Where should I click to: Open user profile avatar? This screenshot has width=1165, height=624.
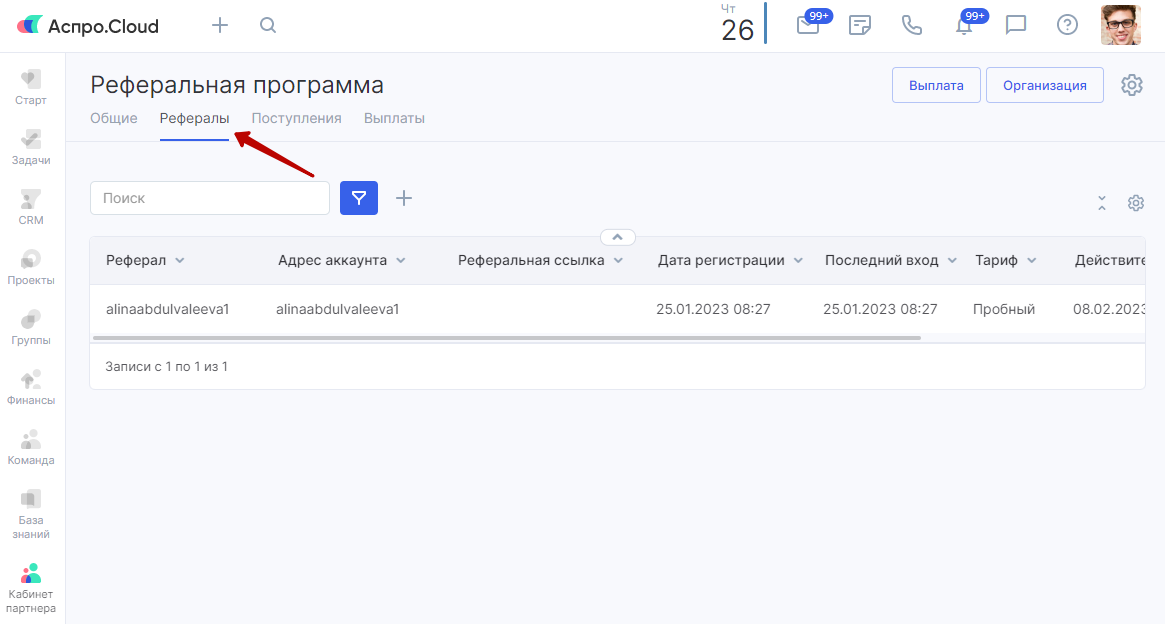coord(1120,25)
